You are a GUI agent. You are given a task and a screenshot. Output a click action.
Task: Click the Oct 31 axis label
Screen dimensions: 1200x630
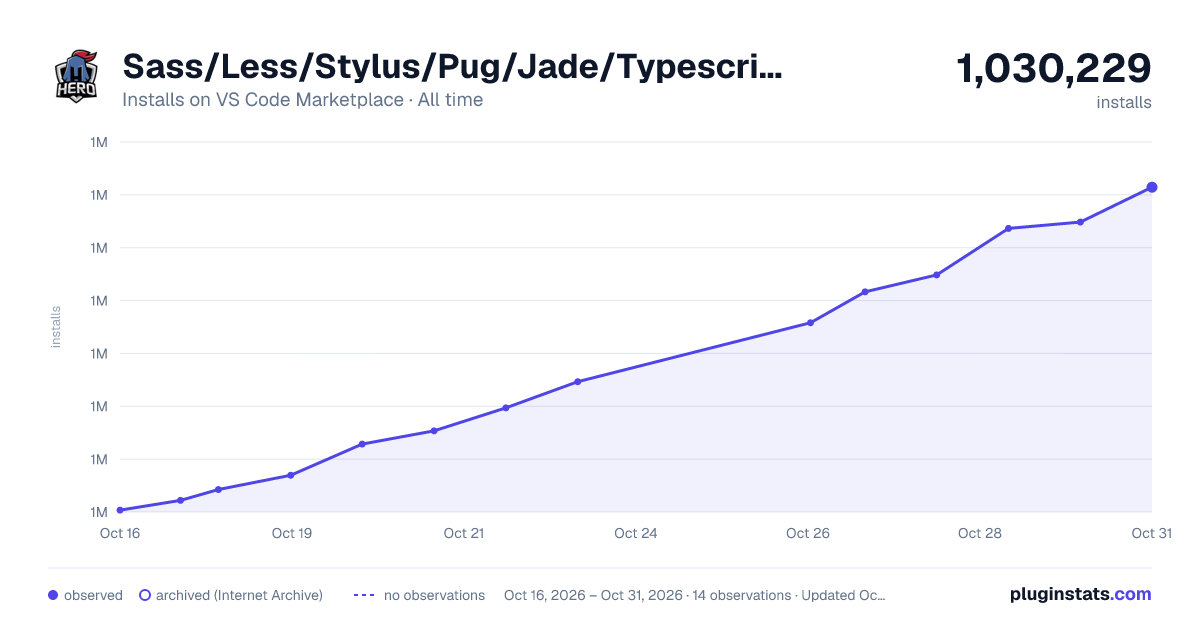click(1151, 533)
